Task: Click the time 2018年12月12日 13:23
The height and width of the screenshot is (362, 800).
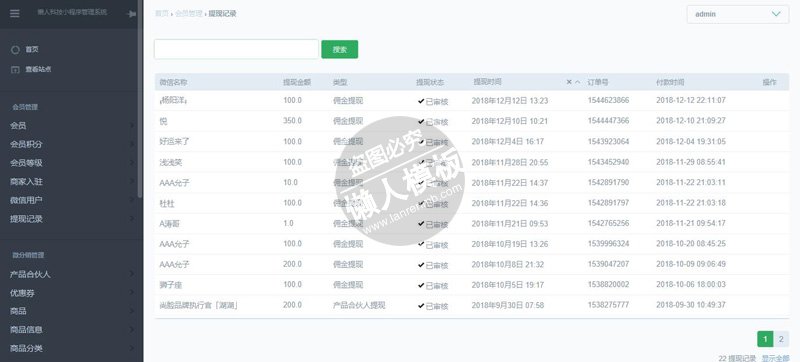Action: coord(510,101)
